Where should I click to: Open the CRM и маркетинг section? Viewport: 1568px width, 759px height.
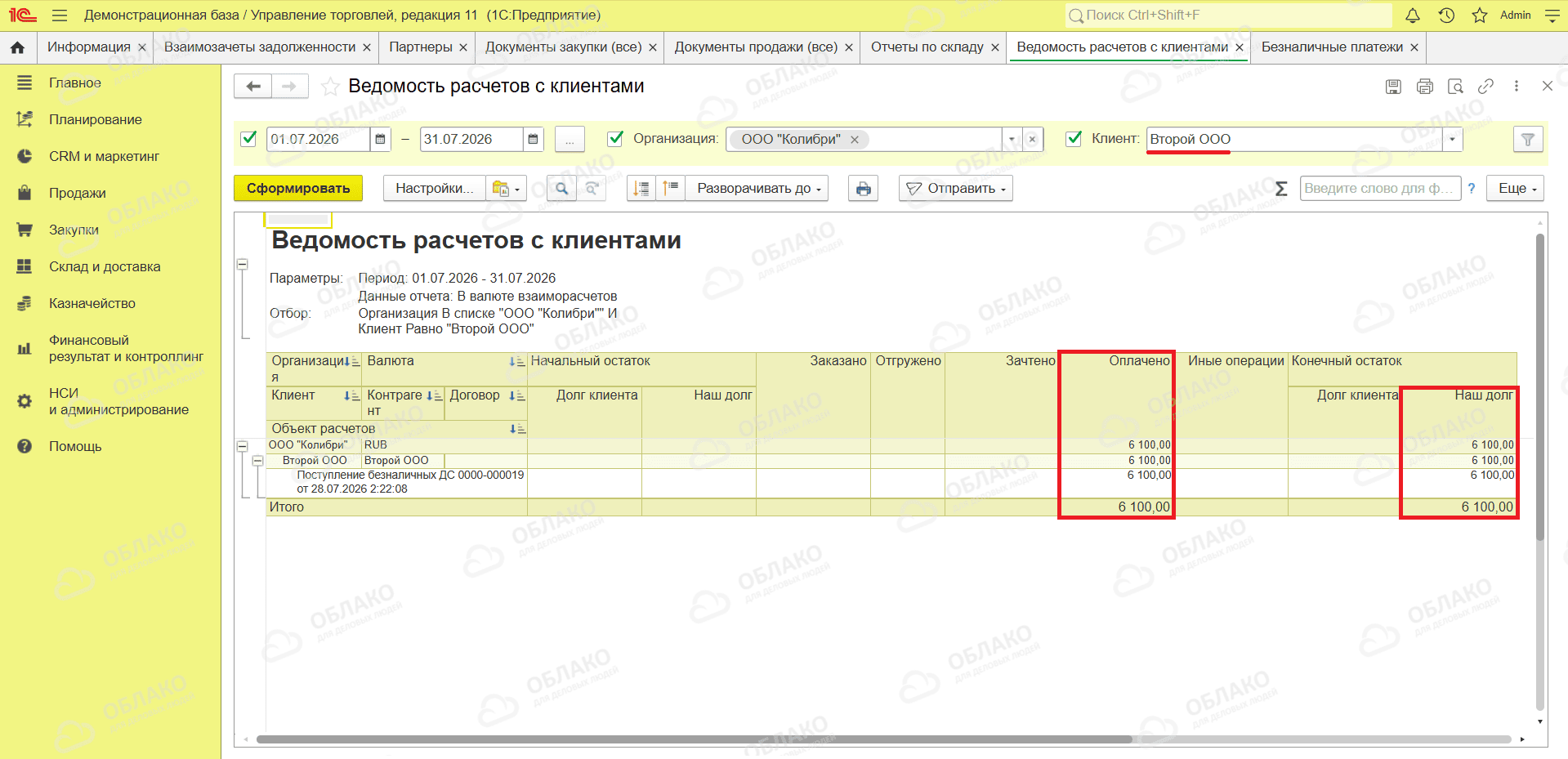(x=104, y=156)
